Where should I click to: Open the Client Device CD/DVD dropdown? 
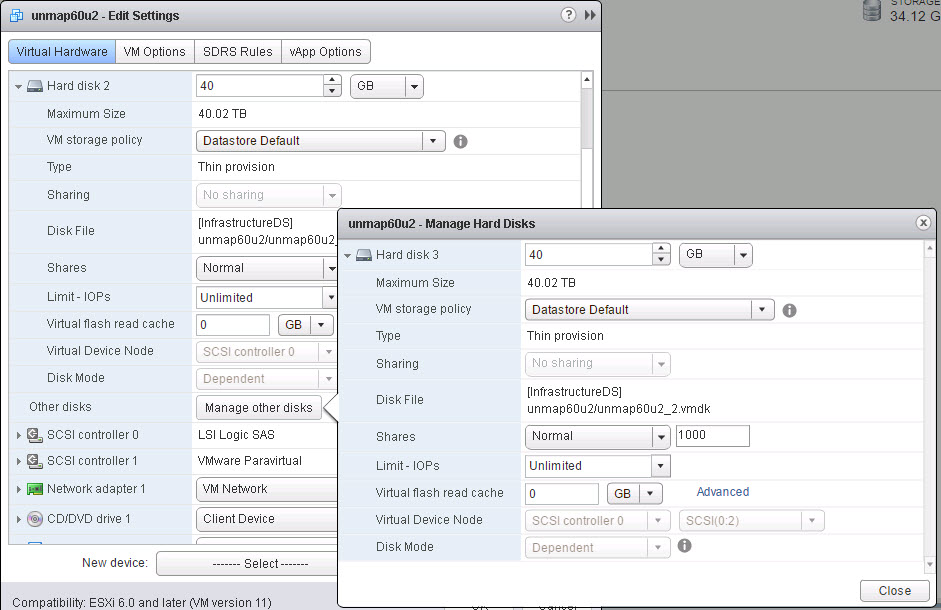tap(266, 519)
